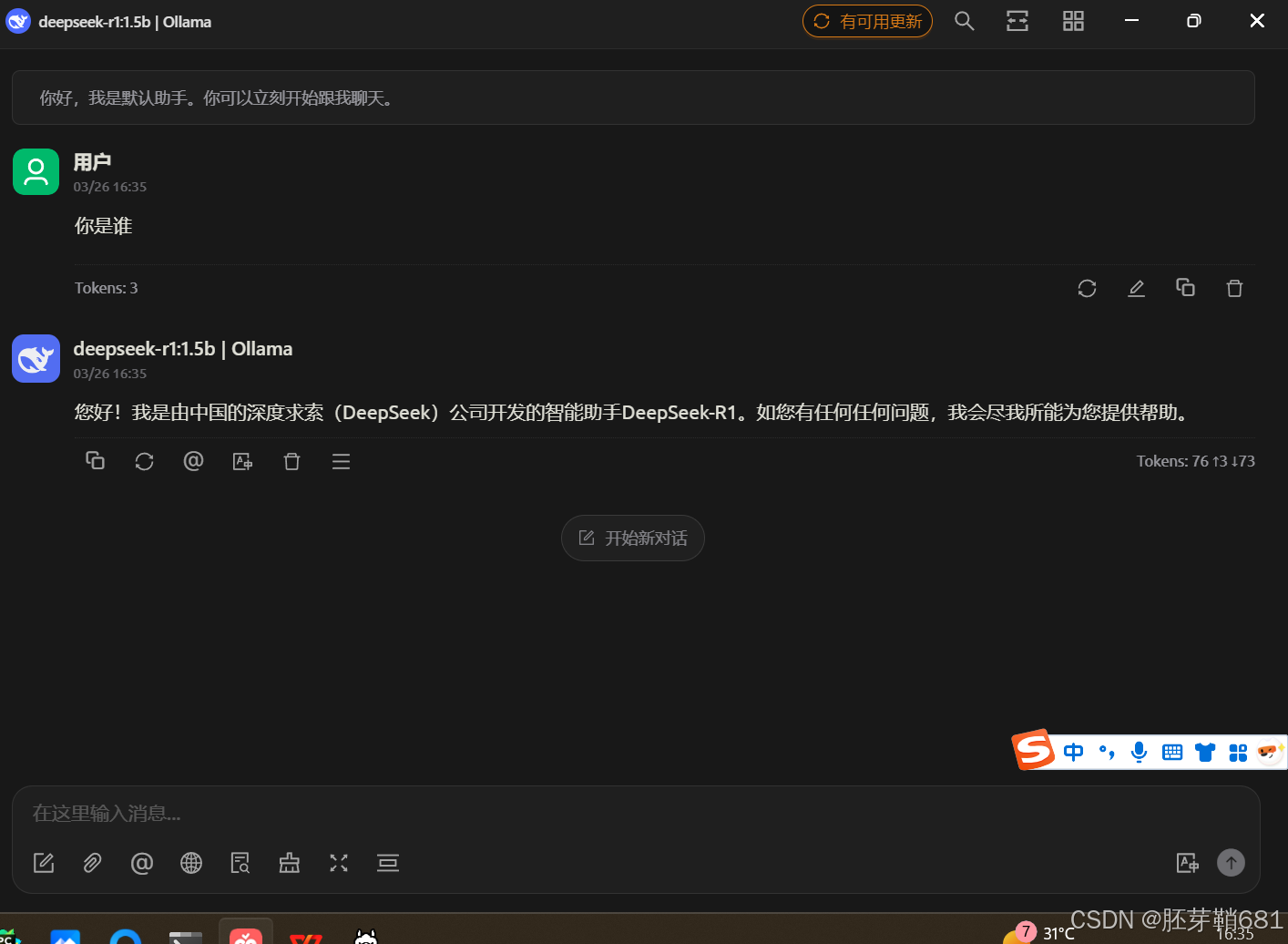Toggle narrow mode icon in the title bar
The height and width of the screenshot is (944, 1288).
[1017, 21]
